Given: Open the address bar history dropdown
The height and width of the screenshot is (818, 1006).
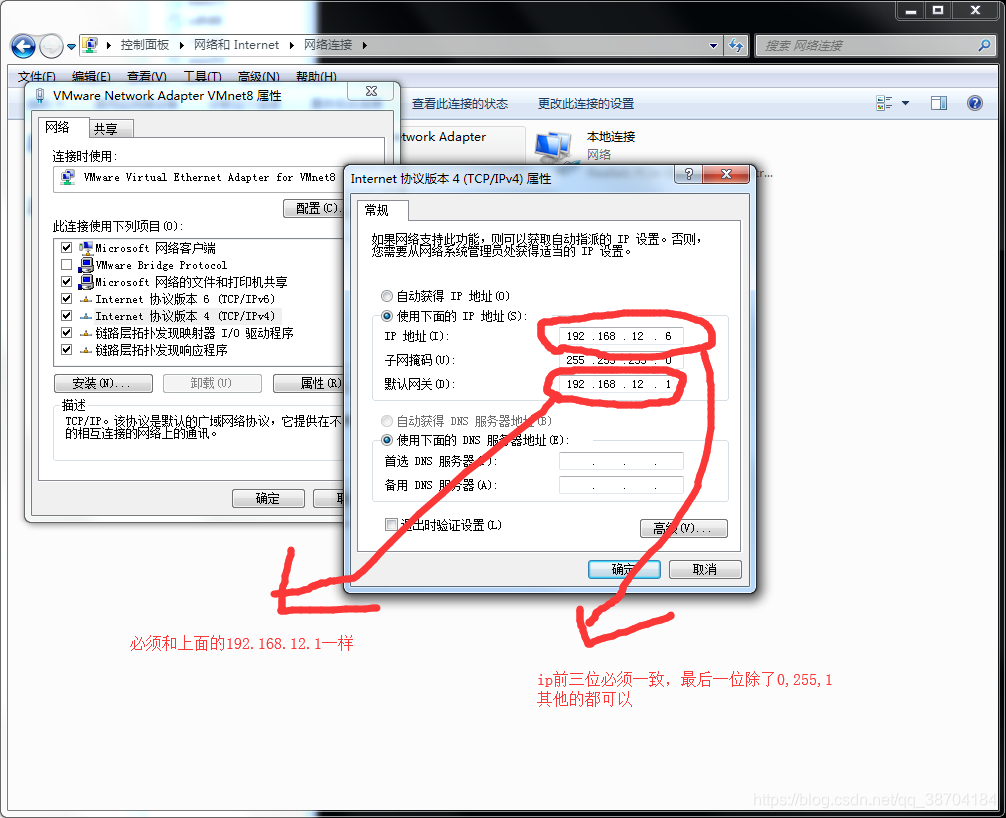Looking at the screenshot, I should pyautogui.click(x=713, y=46).
